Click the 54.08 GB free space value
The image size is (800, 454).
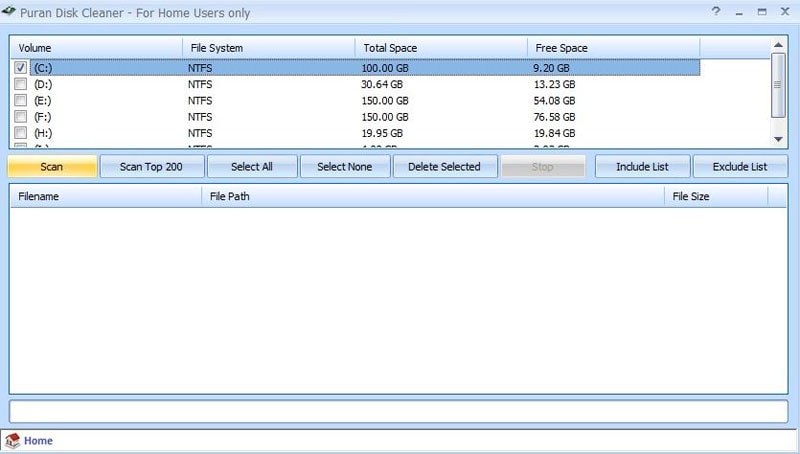[555, 100]
